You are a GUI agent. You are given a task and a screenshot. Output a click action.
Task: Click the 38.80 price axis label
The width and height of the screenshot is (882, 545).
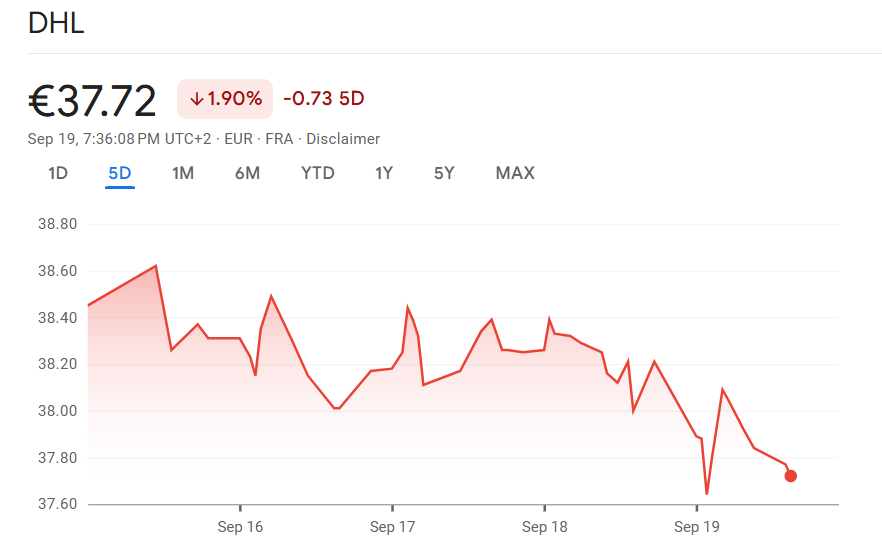[55, 224]
